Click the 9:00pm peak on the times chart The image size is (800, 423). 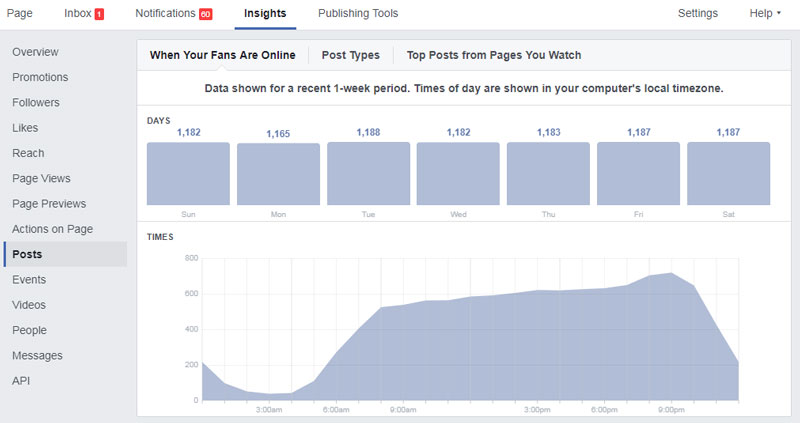click(671, 273)
